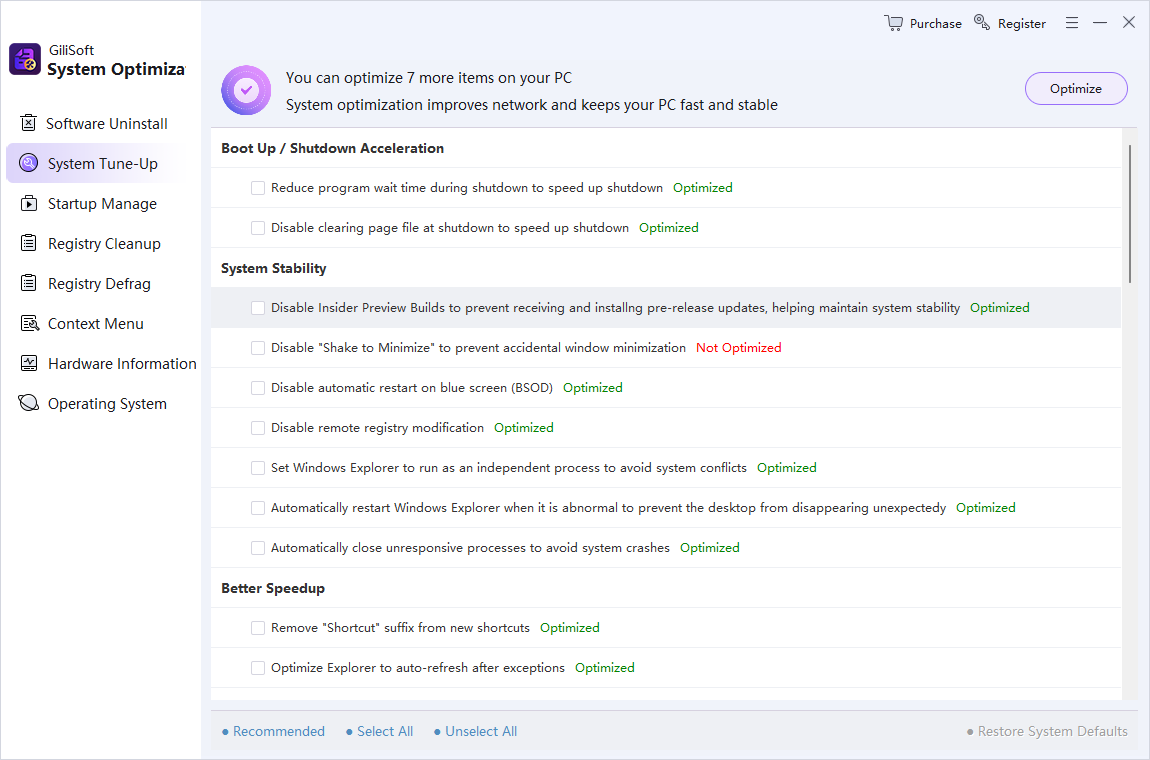
Task: Click the Context Menu search-list icon
Action: pos(29,324)
